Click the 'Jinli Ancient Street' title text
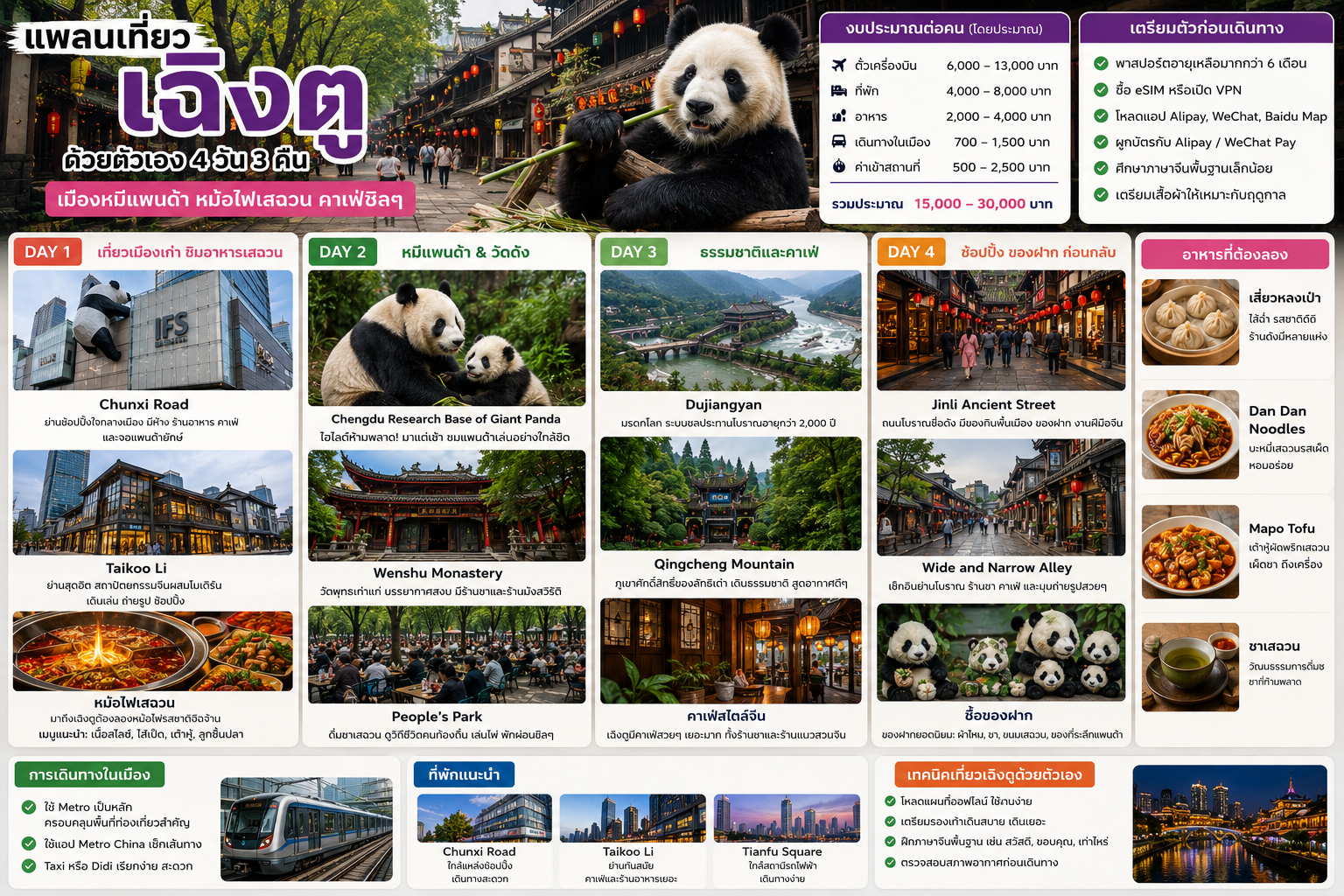Screen dimensions: 1344x896 pyautogui.click(x=993, y=404)
